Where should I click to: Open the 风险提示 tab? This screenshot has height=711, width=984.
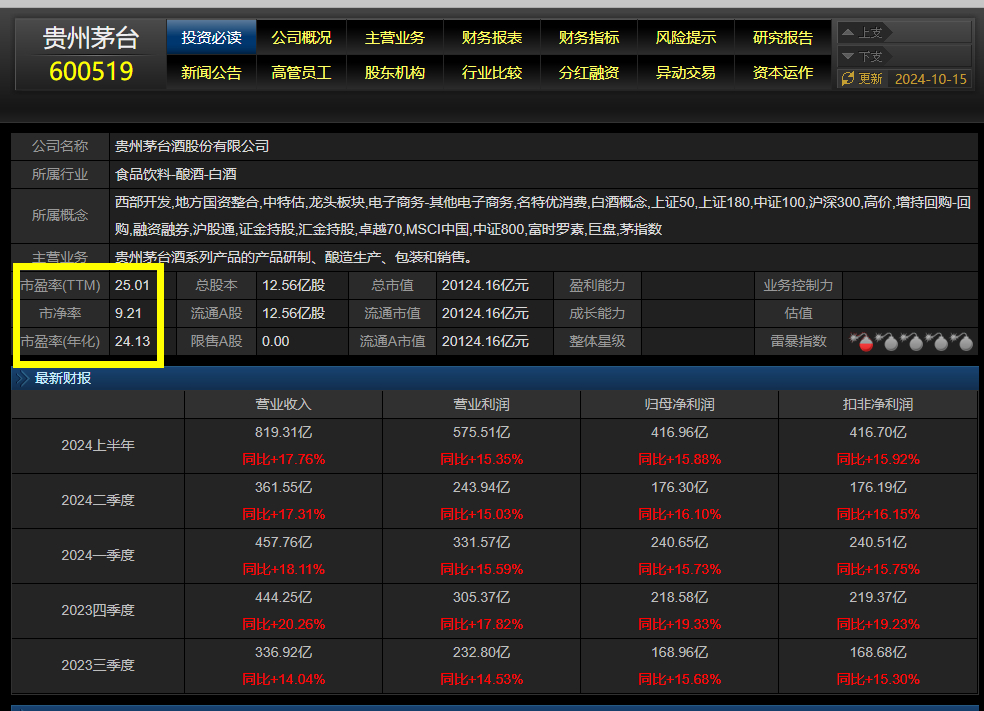tap(686, 38)
